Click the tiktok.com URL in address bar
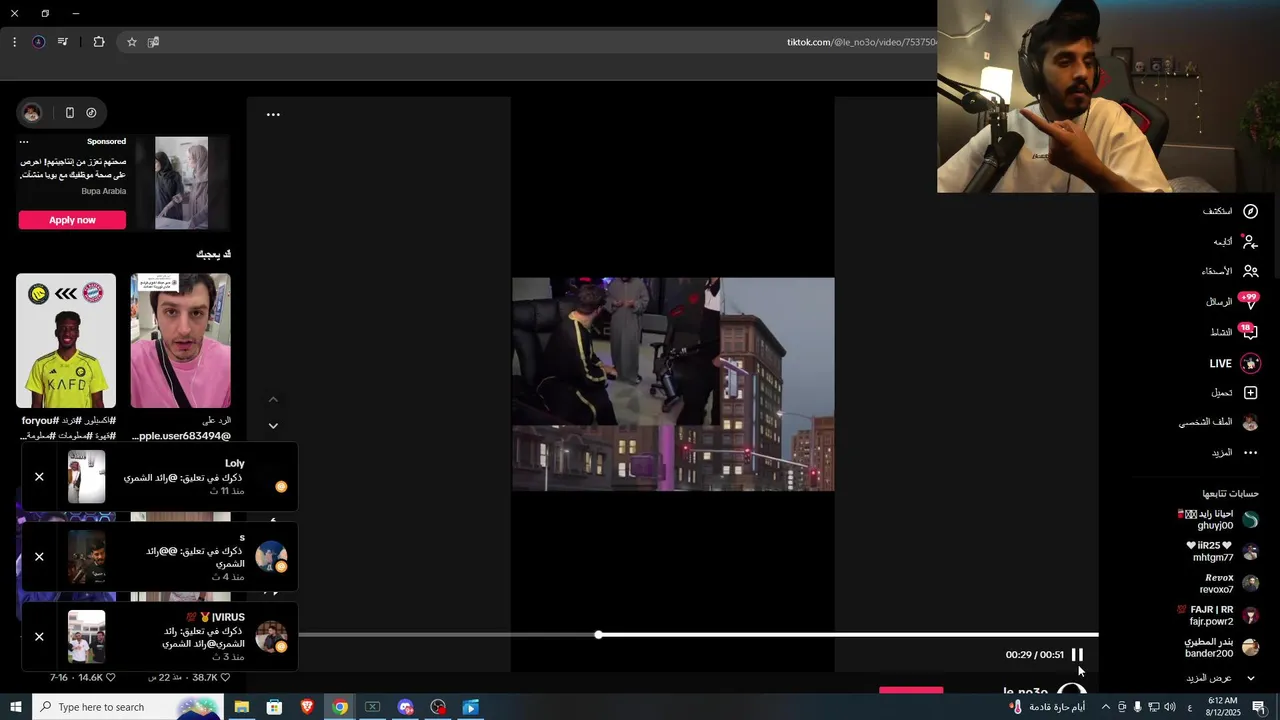The height and width of the screenshot is (720, 1280). click(x=861, y=42)
